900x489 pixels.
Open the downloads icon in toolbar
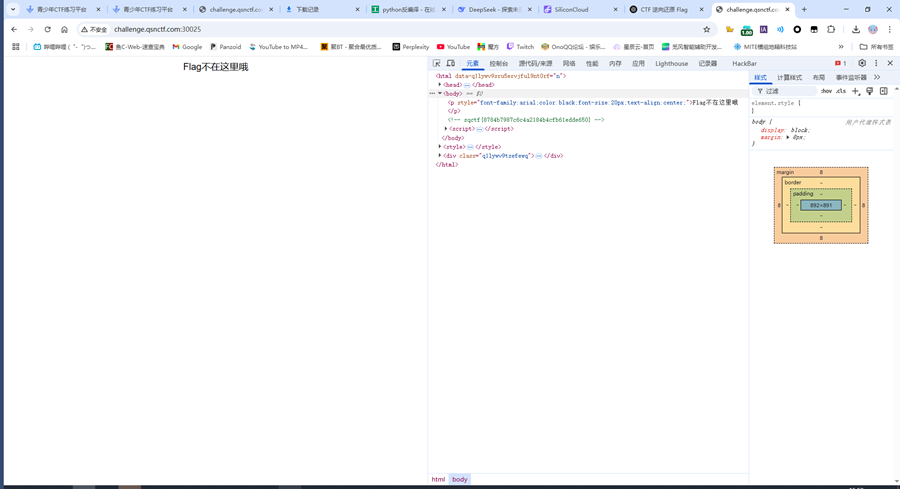tap(856, 29)
